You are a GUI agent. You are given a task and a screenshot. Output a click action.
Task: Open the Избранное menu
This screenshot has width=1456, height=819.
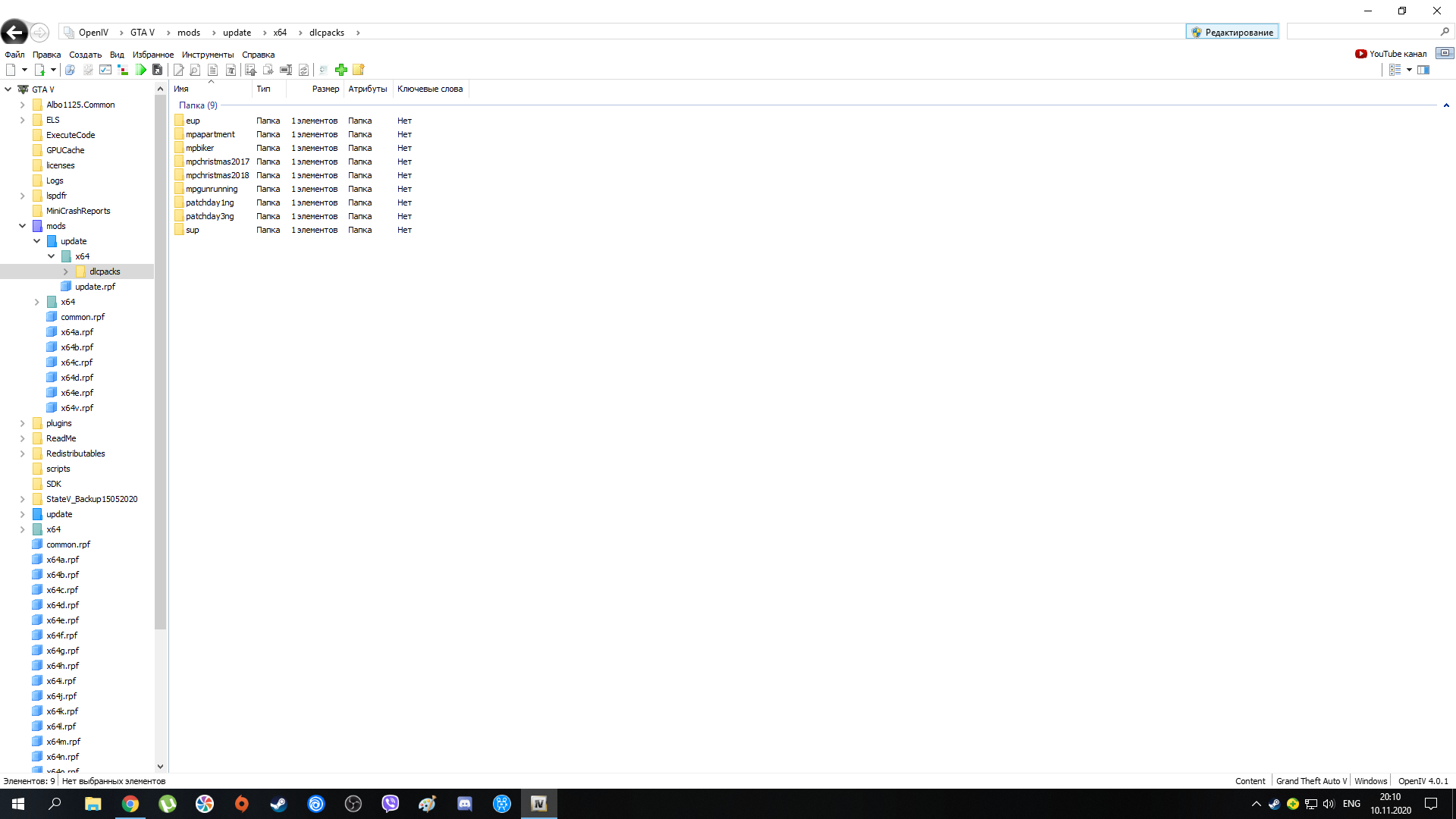click(153, 55)
